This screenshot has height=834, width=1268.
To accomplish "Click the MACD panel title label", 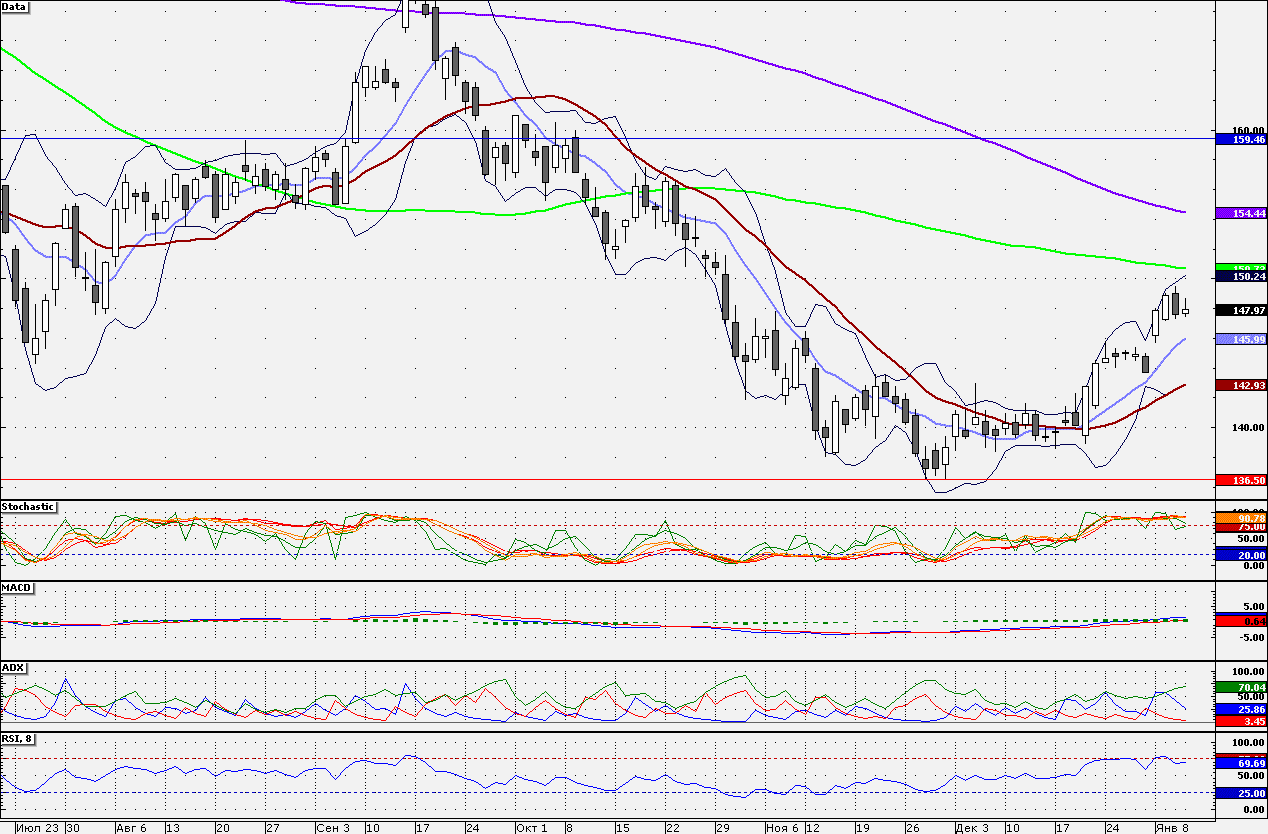I will tap(17, 587).
